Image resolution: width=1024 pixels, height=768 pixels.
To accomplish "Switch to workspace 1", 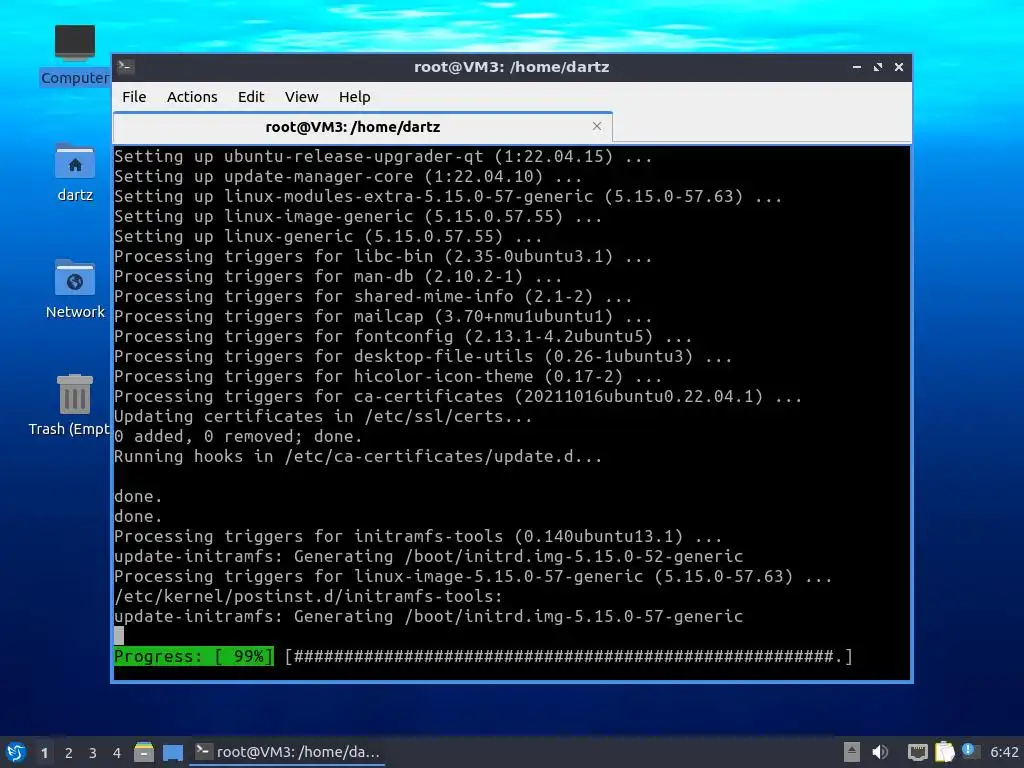I will [44, 753].
